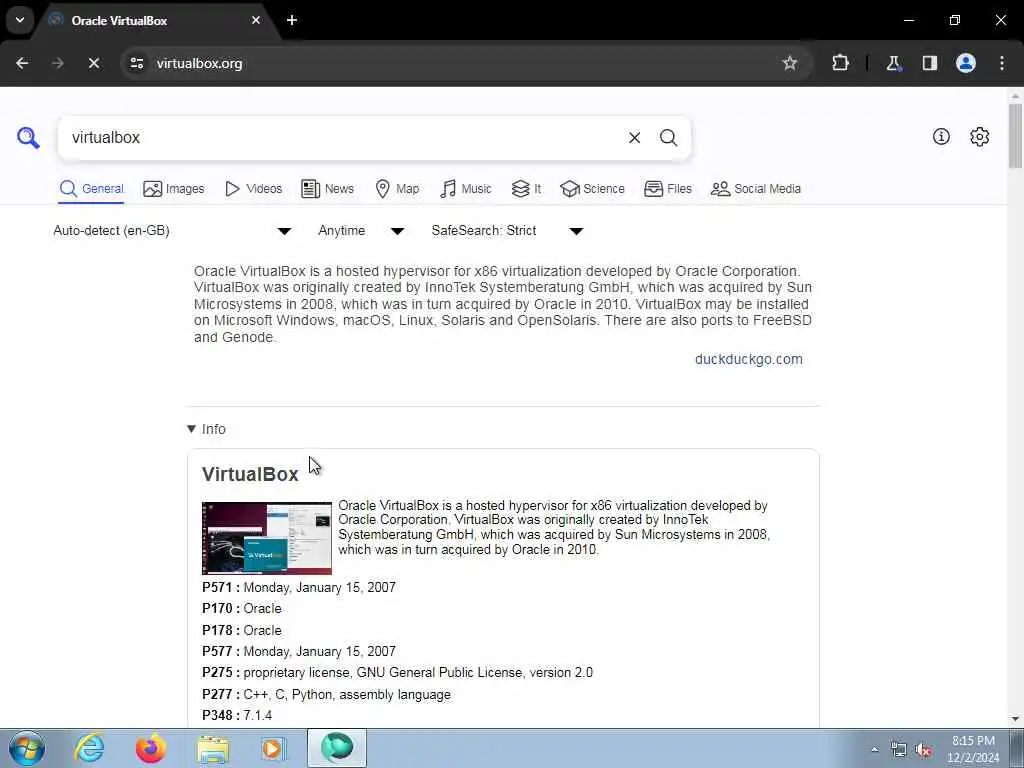The width and height of the screenshot is (1024, 768).
Task: Open Chrome three-dot menu
Action: [x=1002, y=63]
